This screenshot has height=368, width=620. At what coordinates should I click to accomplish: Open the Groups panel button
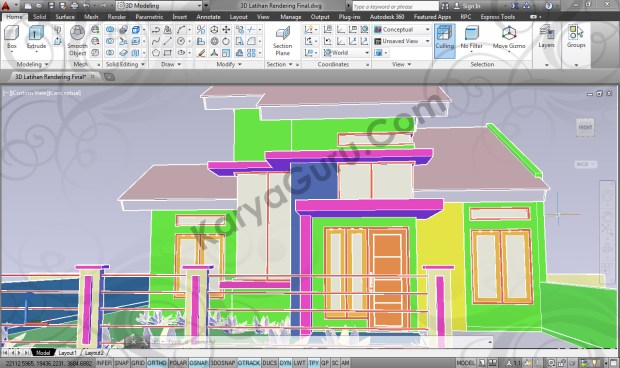coord(576,36)
